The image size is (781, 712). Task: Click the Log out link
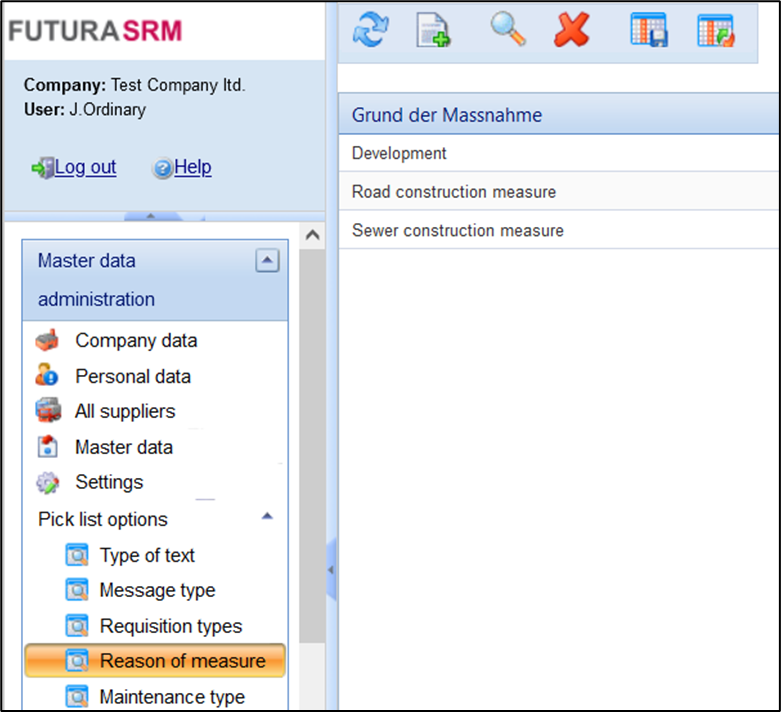click(85, 168)
